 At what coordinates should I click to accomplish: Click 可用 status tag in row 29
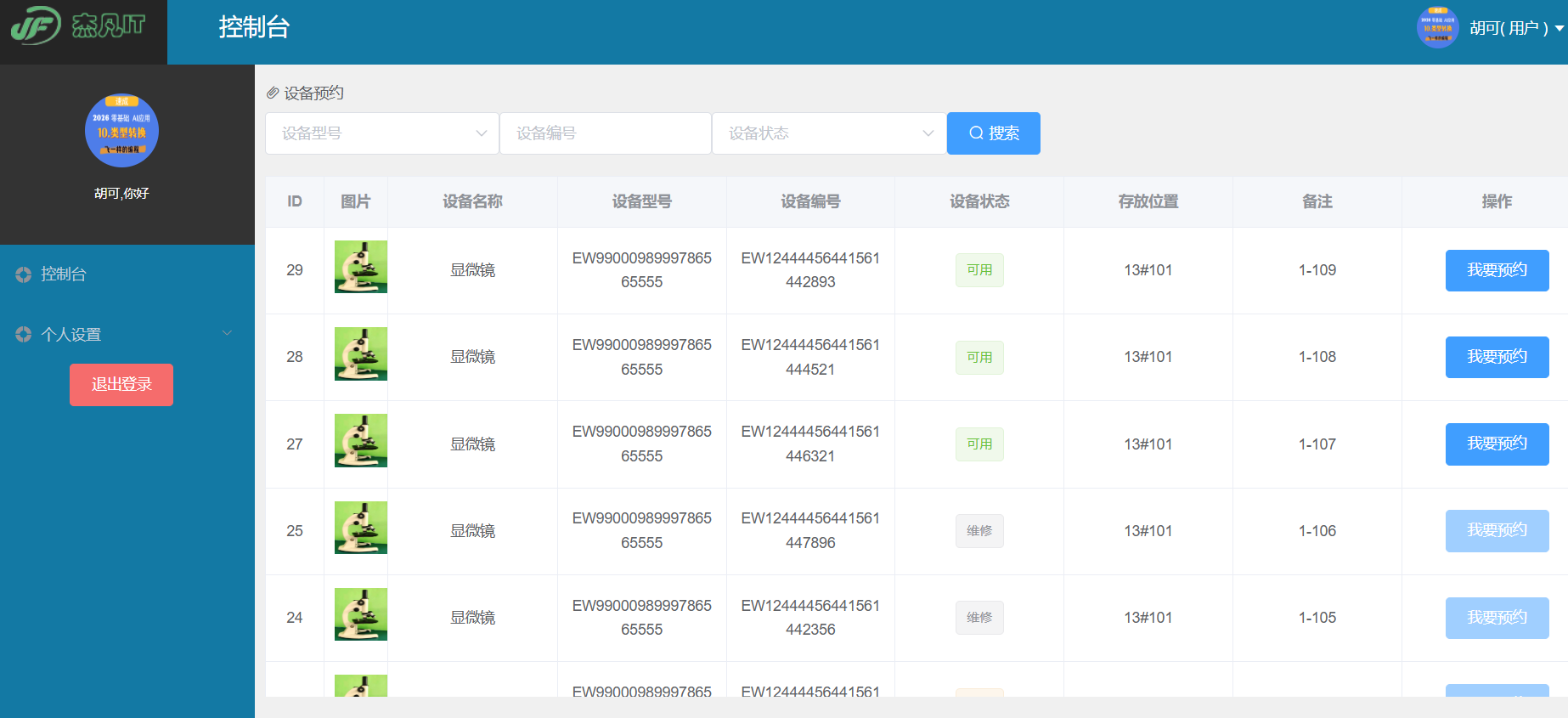tap(979, 270)
